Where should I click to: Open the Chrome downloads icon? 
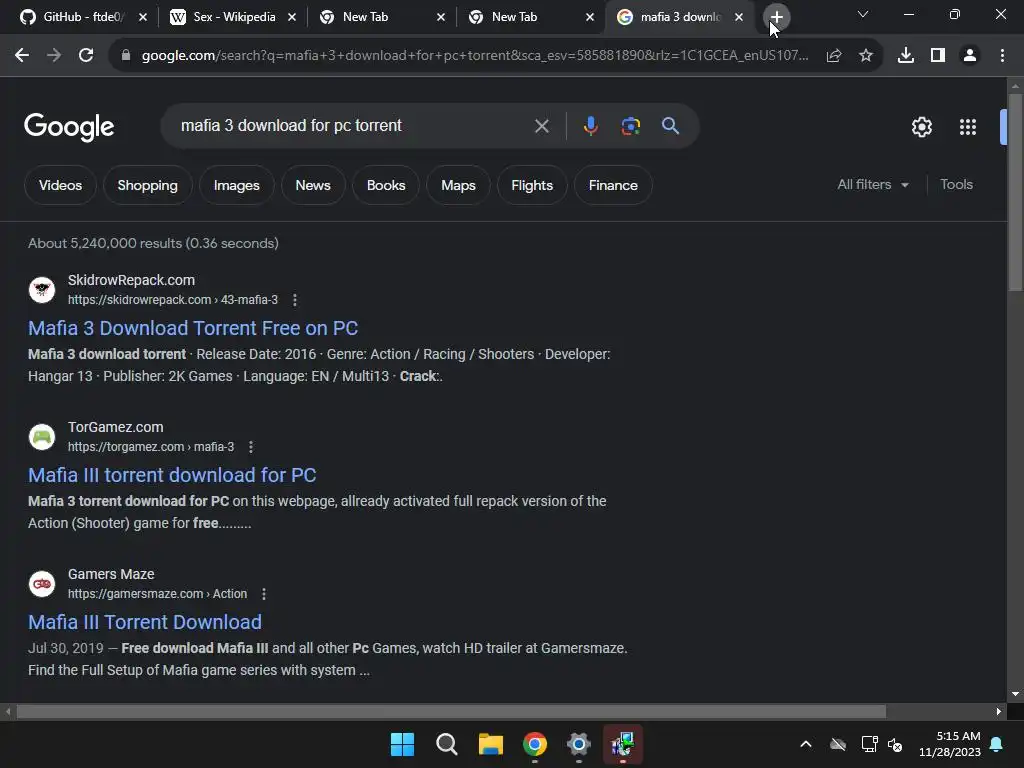(906, 56)
